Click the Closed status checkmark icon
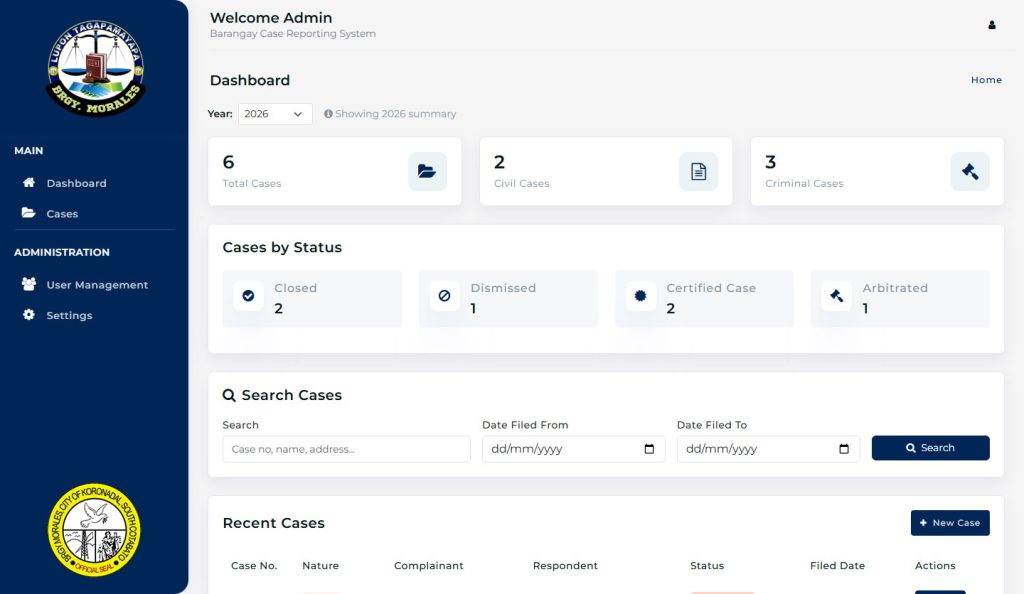 [248, 296]
